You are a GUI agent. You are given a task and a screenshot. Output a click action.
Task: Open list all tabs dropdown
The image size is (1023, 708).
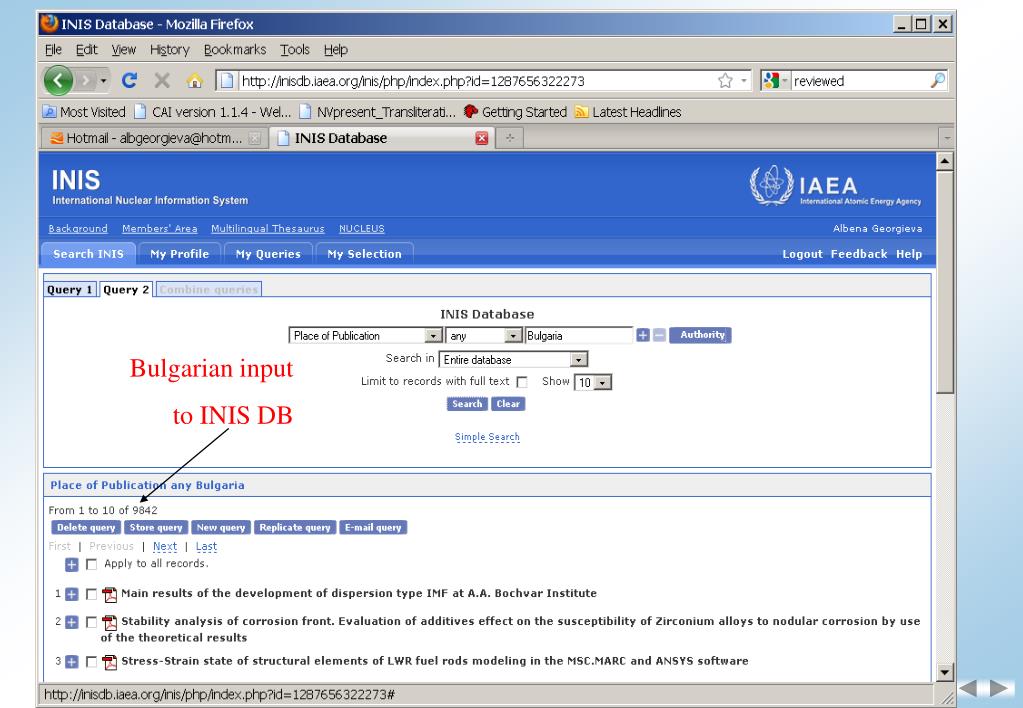[x=946, y=138]
